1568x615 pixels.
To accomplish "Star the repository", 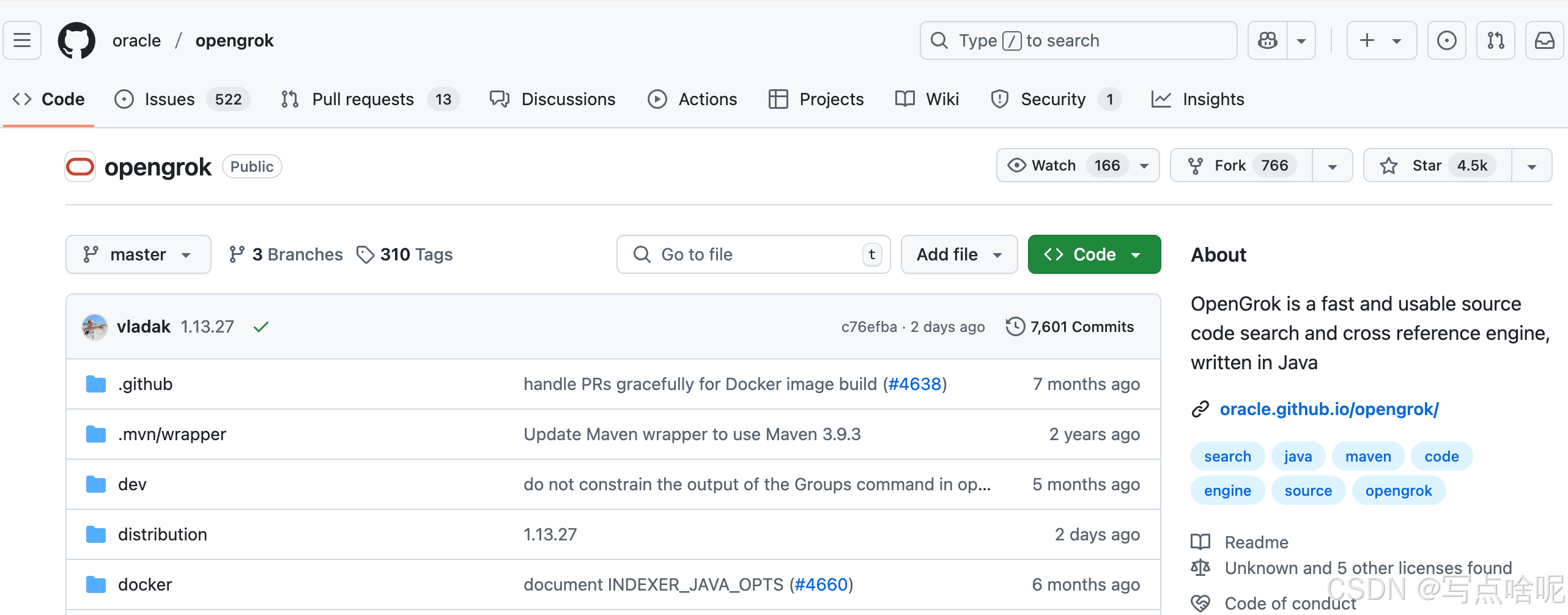I will pyautogui.click(x=1438, y=165).
